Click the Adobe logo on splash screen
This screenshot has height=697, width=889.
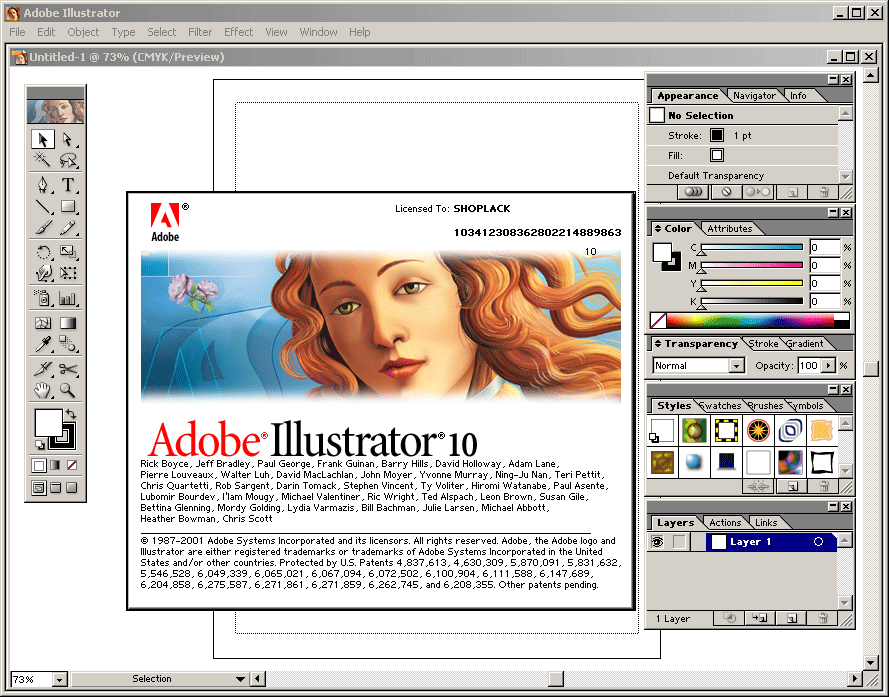tap(167, 222)
